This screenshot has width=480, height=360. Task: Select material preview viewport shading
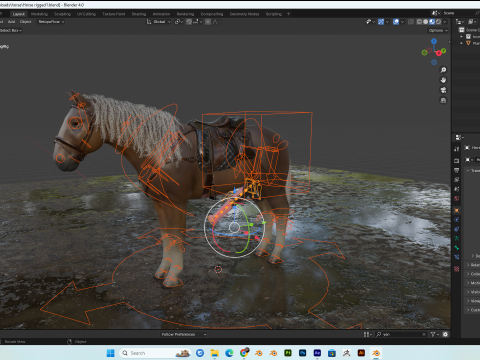click(432, 22)
